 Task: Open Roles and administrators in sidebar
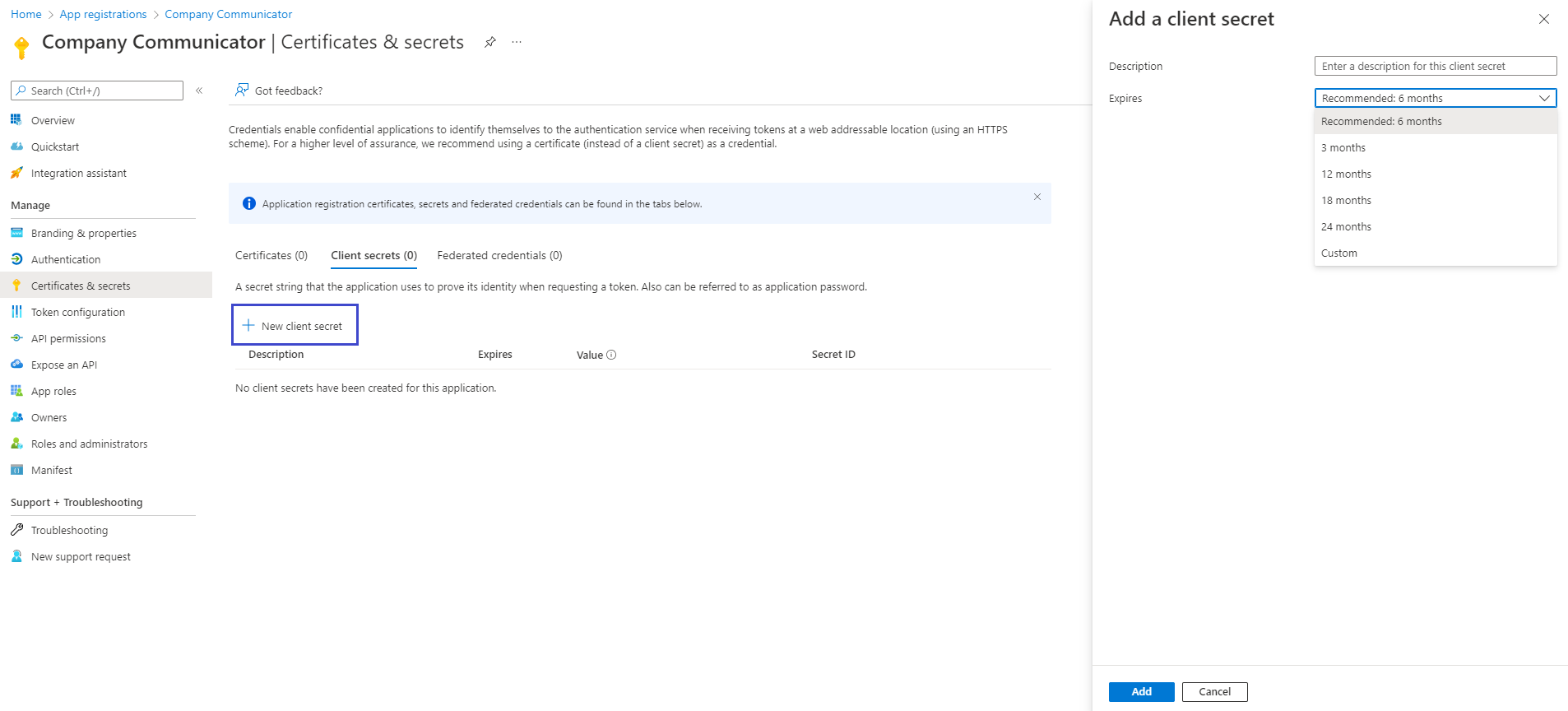point(90,444)
